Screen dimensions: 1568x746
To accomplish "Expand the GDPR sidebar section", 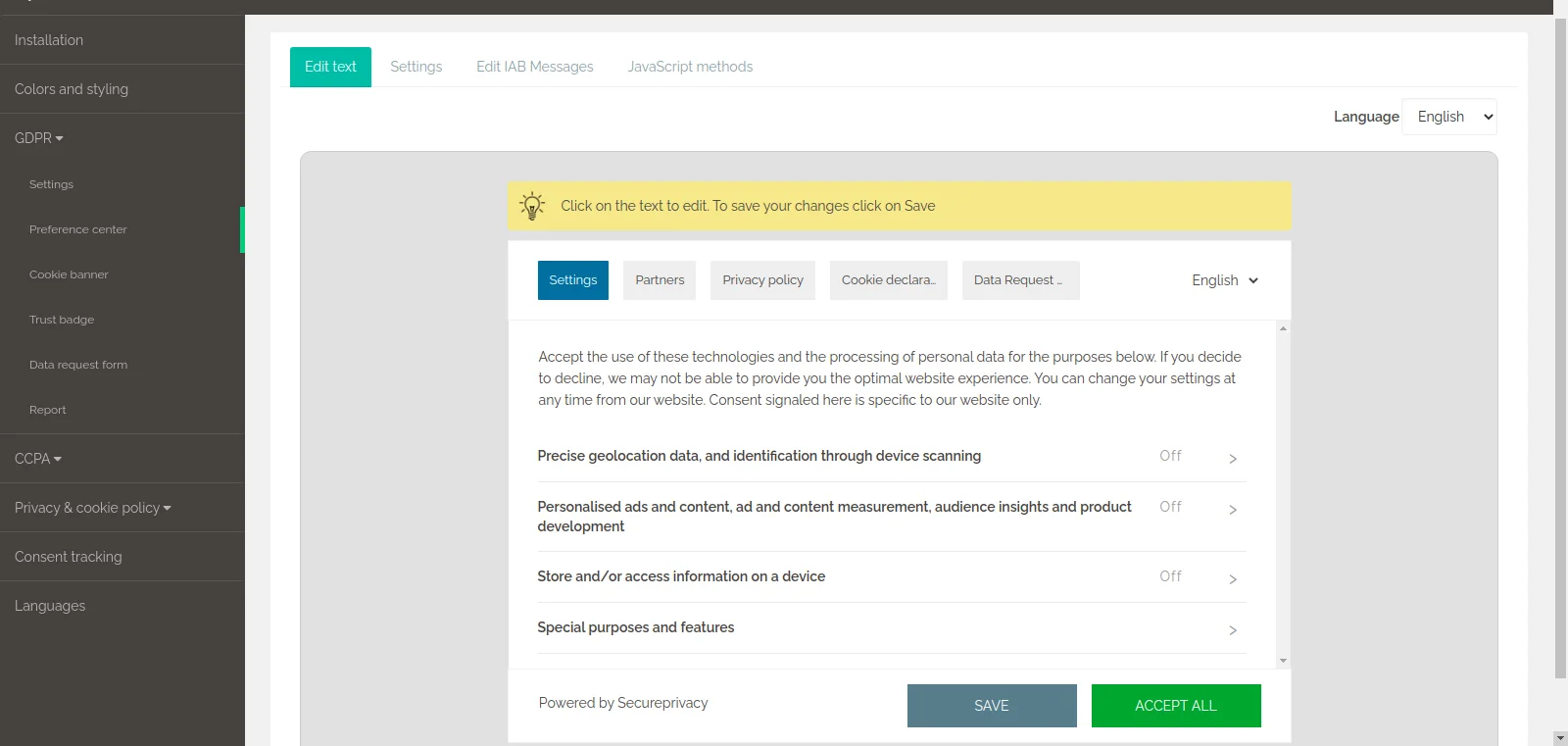I will click(x=39, y=138).
